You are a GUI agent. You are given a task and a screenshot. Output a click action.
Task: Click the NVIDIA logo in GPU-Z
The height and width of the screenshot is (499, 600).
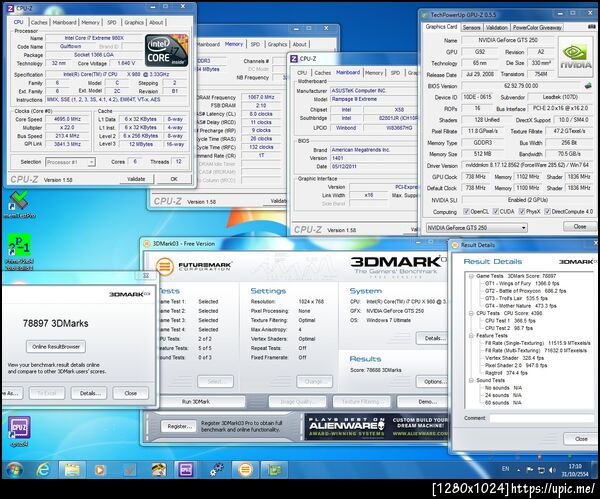coord(576,56)
